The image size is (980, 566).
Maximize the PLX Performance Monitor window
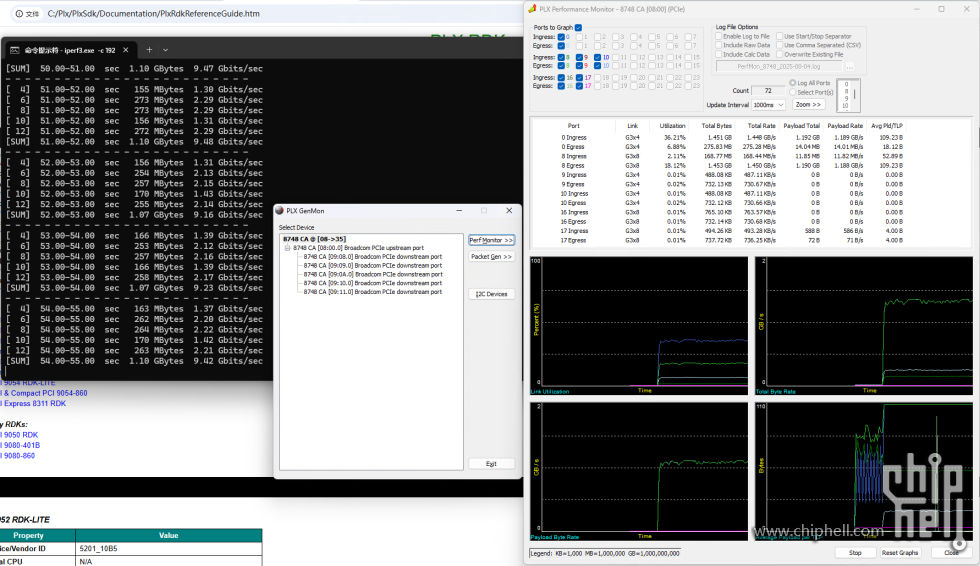[x=941, y=9]
